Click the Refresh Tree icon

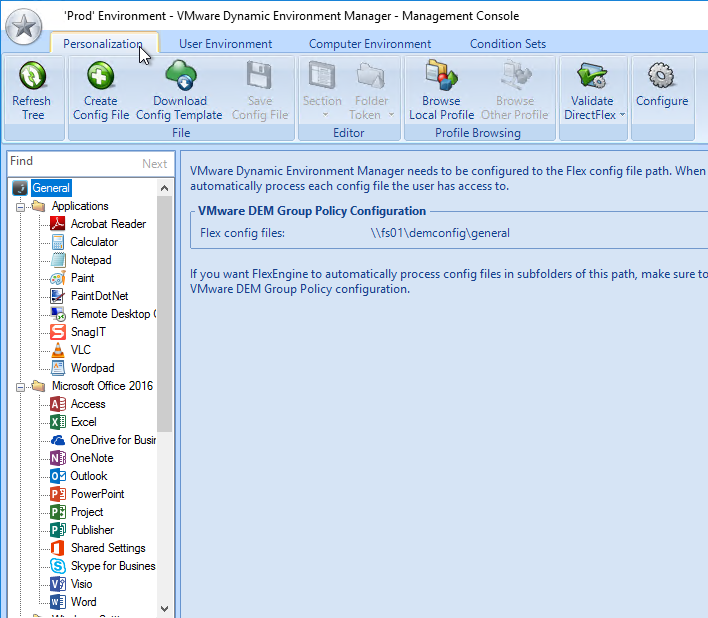pyautogui.click(x=32, y=76)
